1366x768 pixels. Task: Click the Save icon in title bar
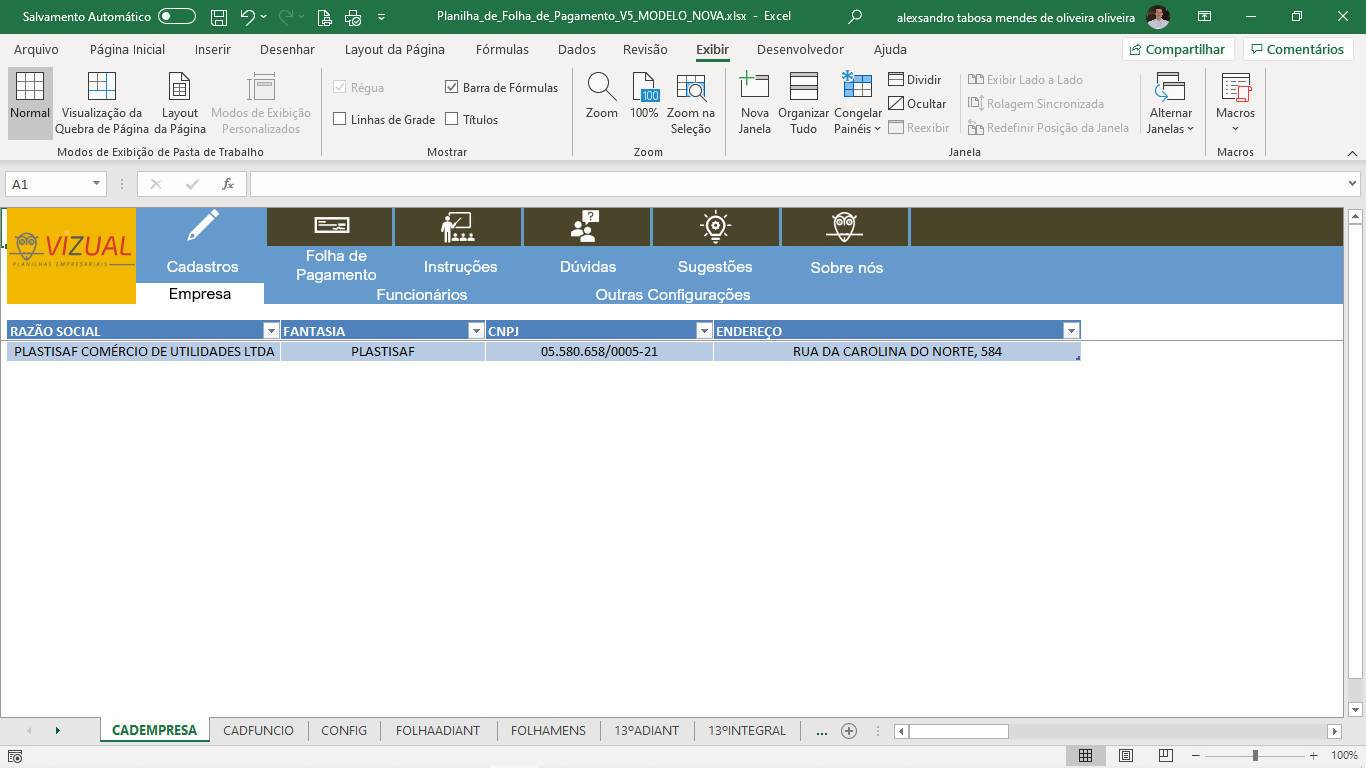[x=219, y=17]
